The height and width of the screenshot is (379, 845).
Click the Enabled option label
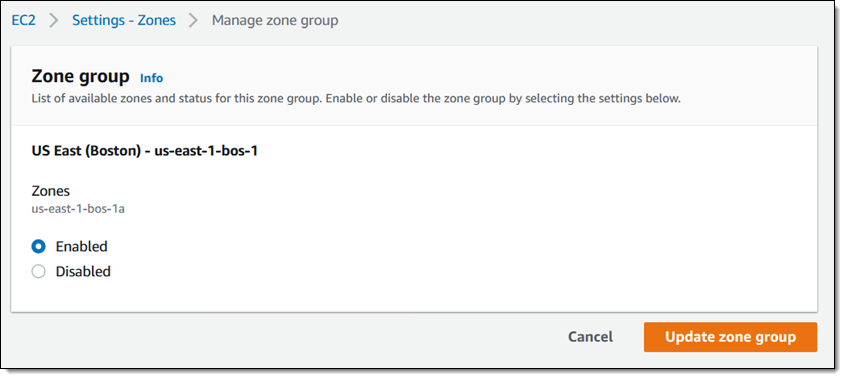[x=81, y=246]
